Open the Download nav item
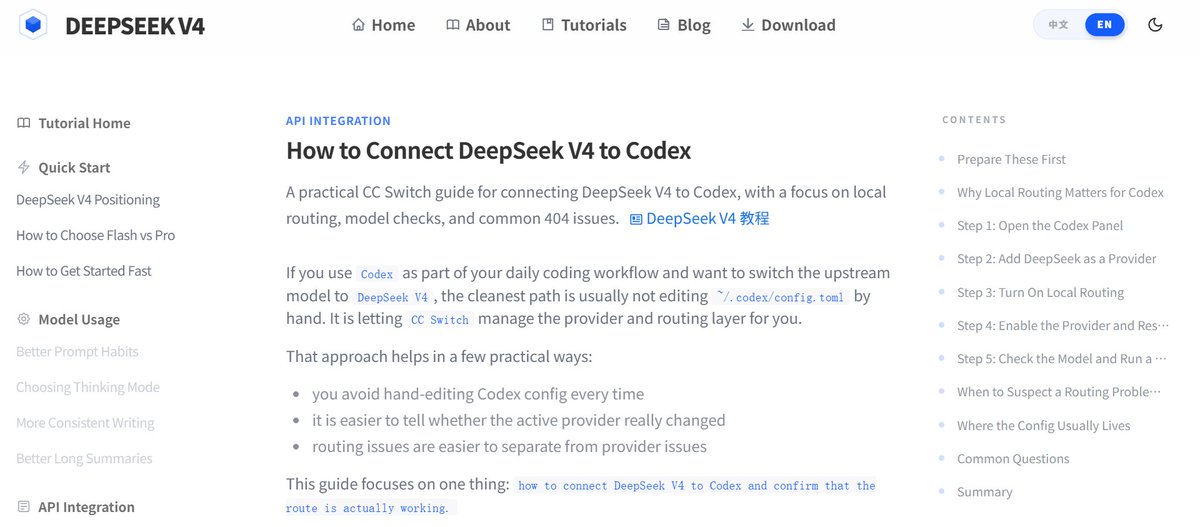1200x527 pixels. click(788, 25)
